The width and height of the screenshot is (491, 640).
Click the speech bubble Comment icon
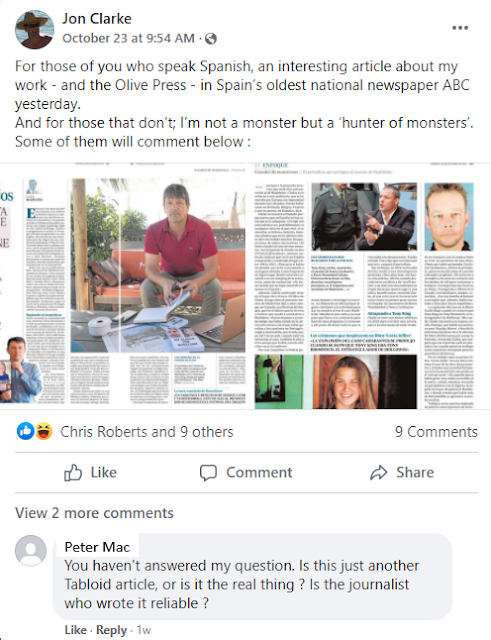point(208,473)
